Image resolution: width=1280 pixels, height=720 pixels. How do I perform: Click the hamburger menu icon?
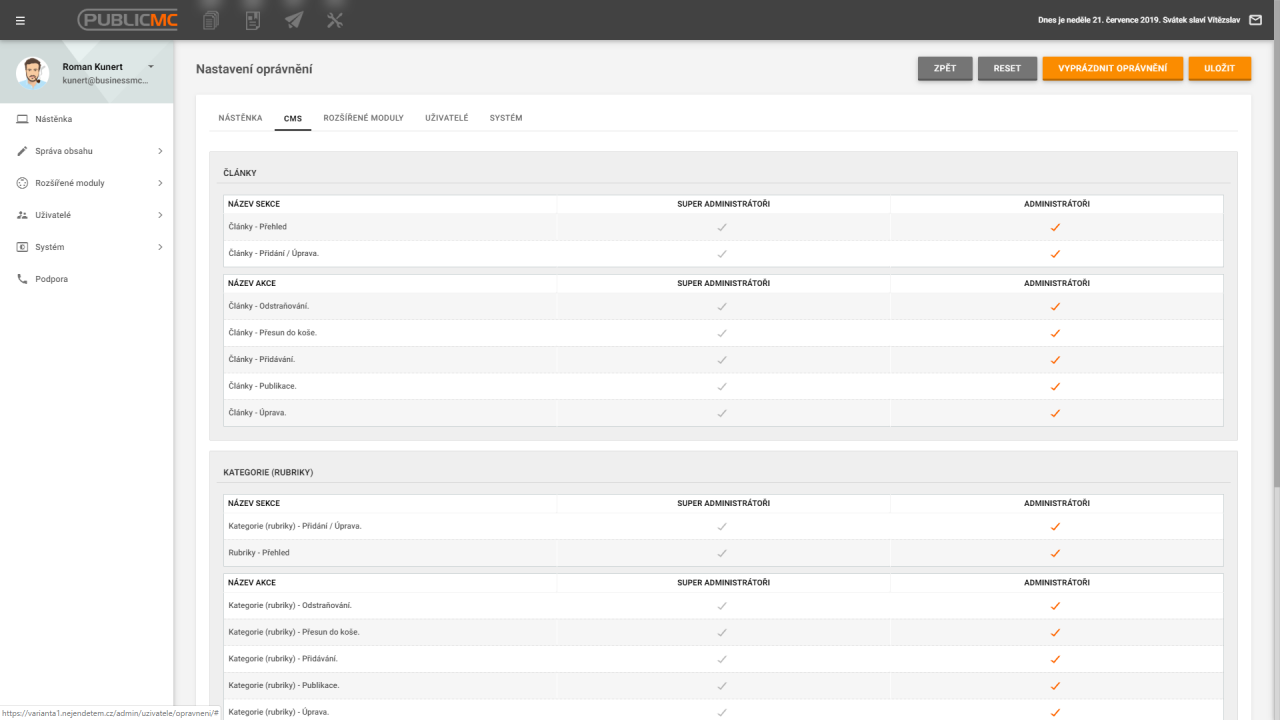point(20,20)
